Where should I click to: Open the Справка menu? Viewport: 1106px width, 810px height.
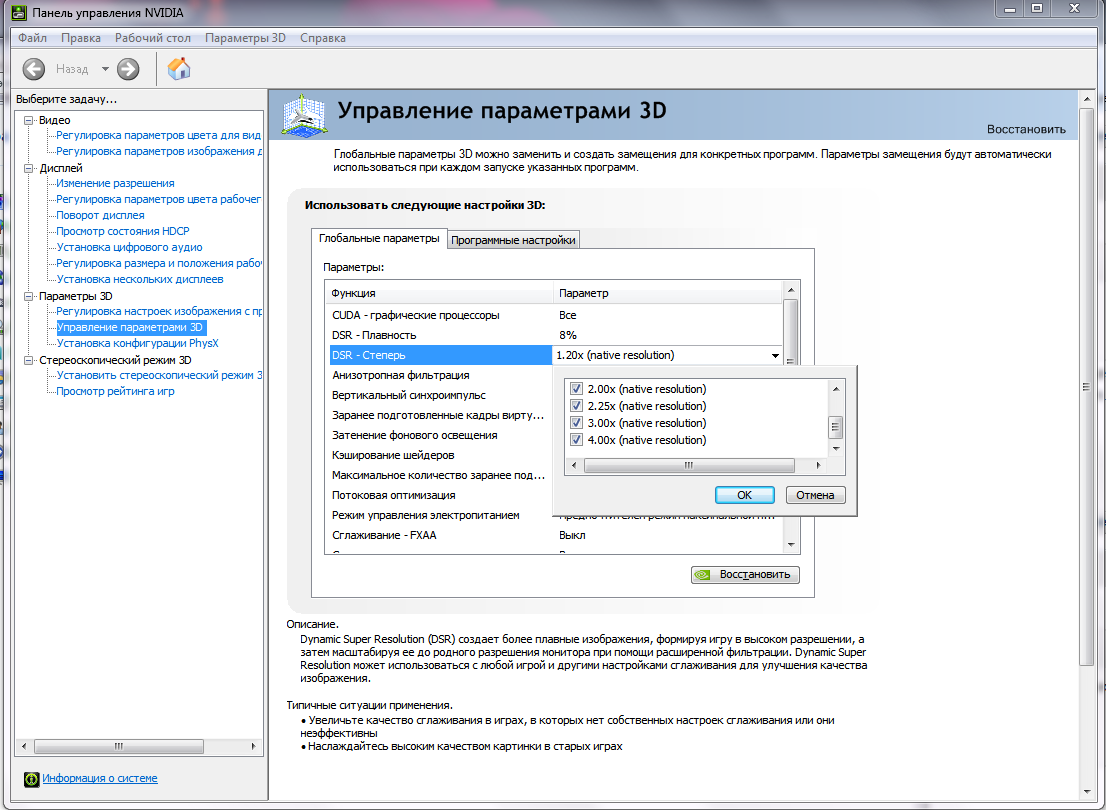(322, 38)
